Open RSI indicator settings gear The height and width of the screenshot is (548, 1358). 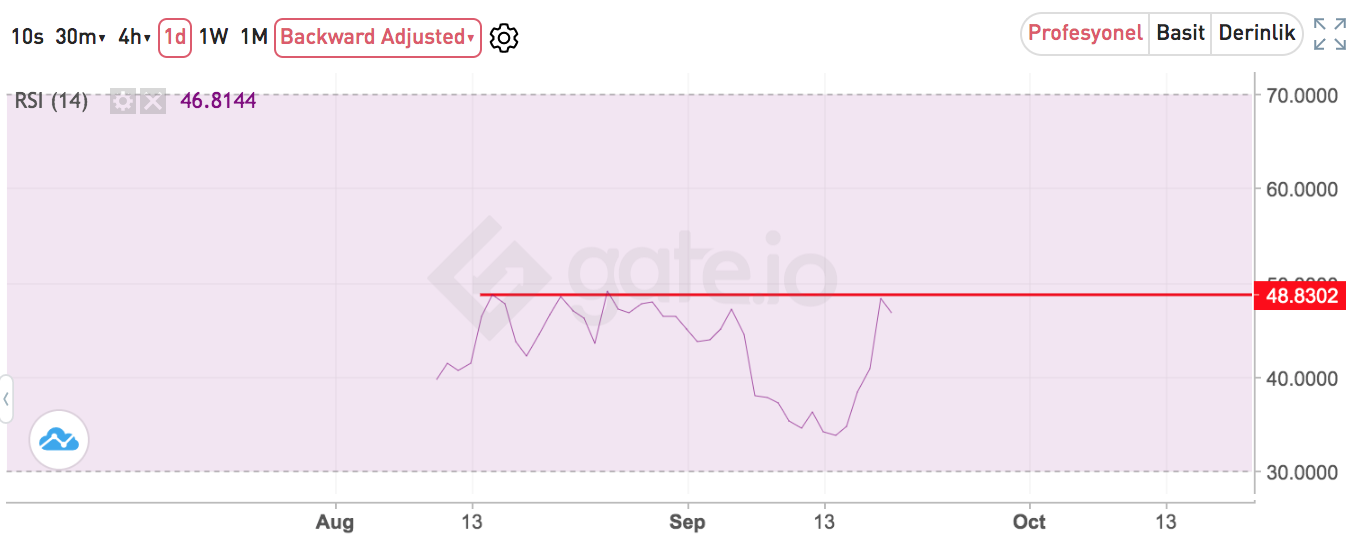click(x=122, y=101)
